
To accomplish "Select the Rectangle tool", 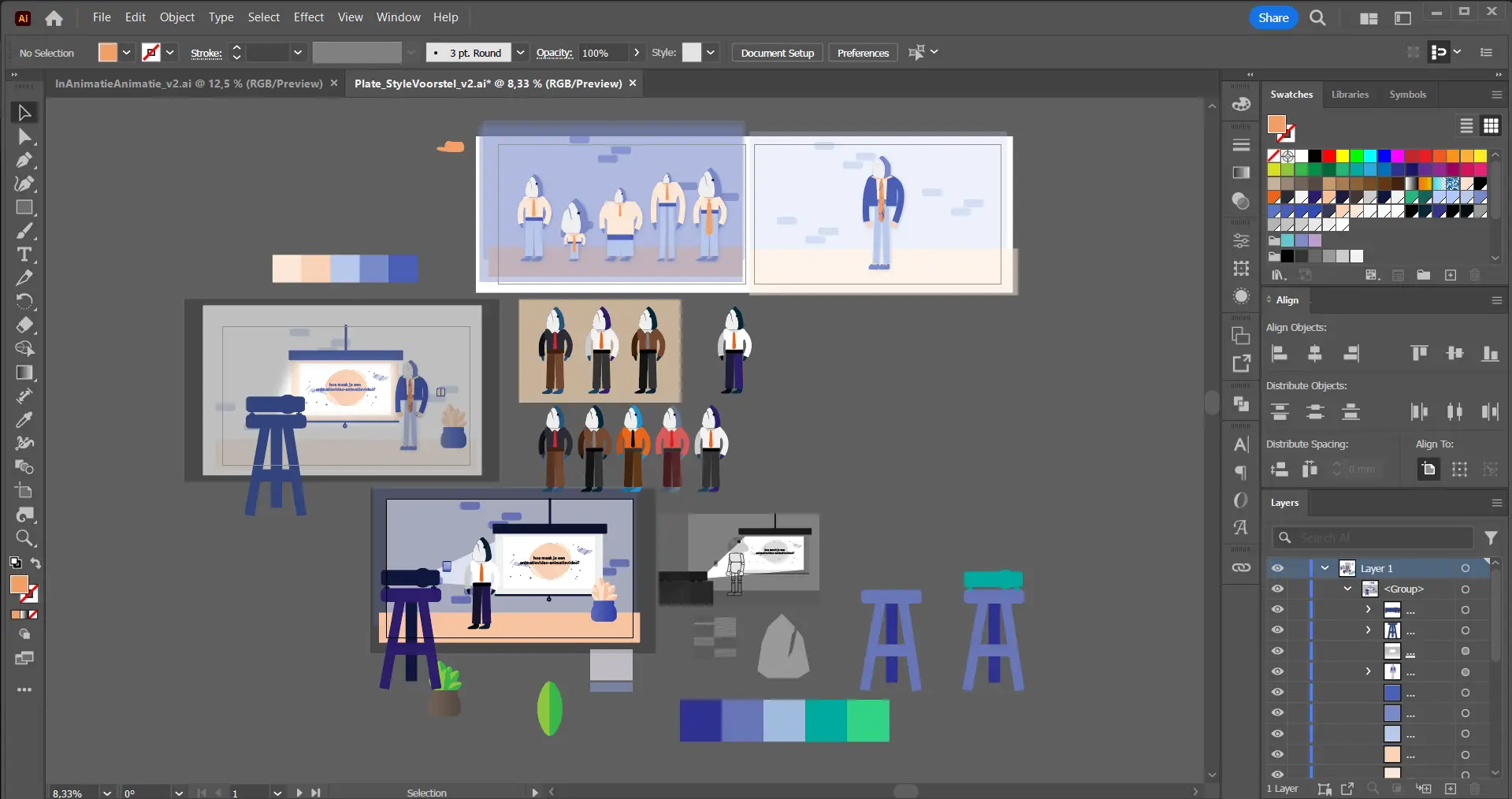I will (24, 207).
